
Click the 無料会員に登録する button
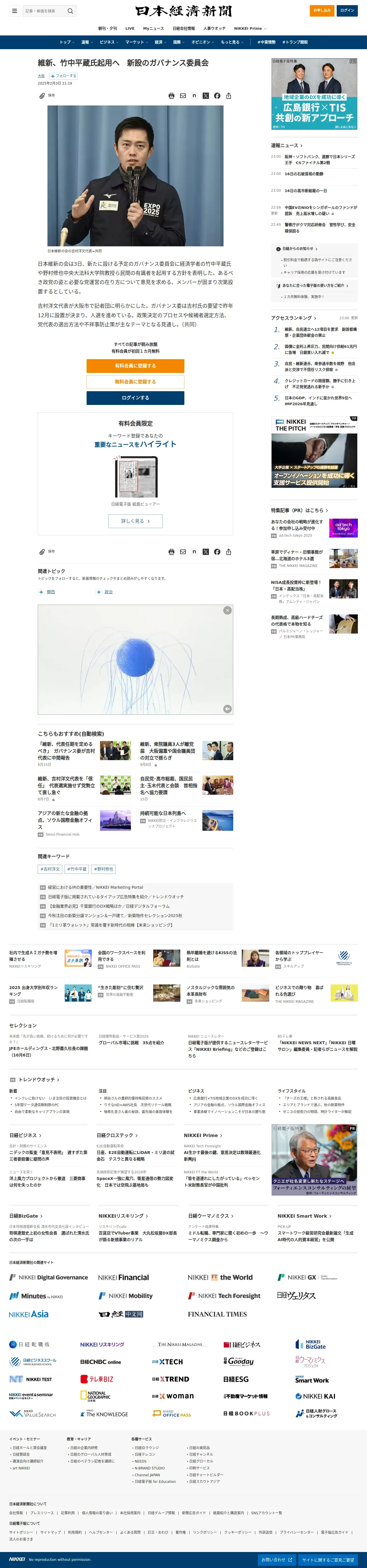[135, 382]
